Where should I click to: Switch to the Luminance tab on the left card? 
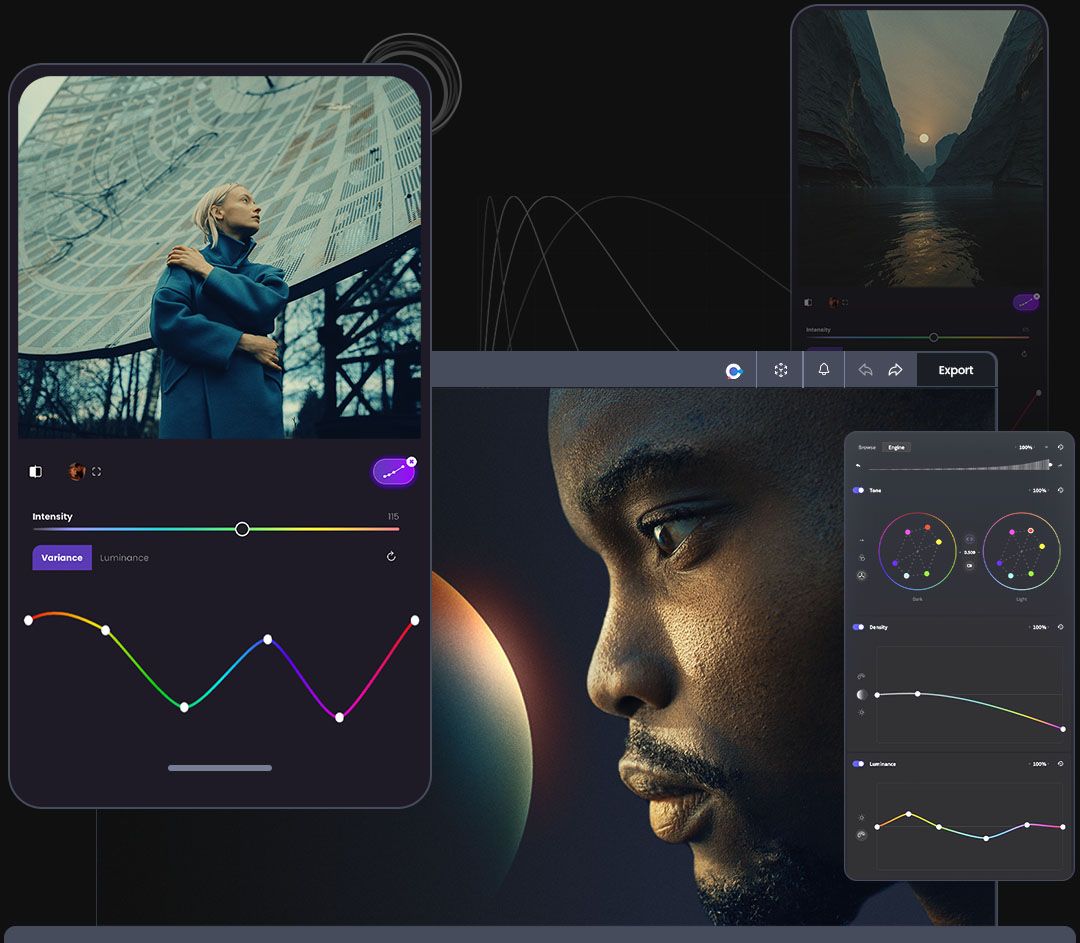(x=124, y=557)
